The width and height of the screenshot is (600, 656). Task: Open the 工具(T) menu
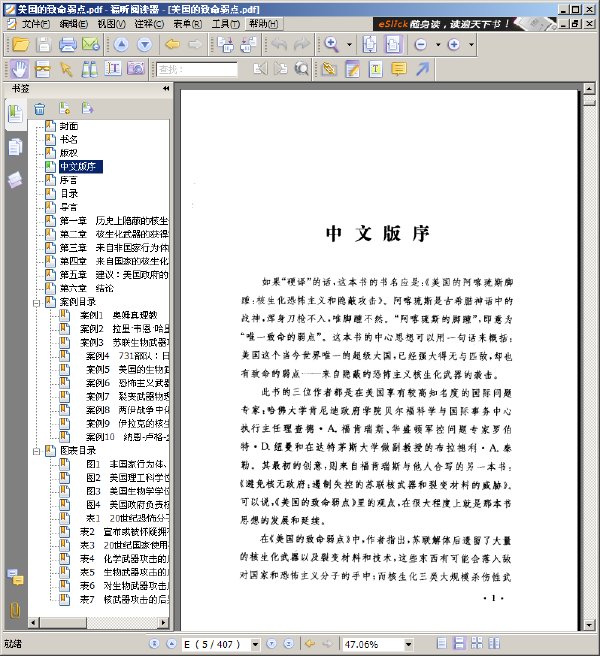click(226, 24)
